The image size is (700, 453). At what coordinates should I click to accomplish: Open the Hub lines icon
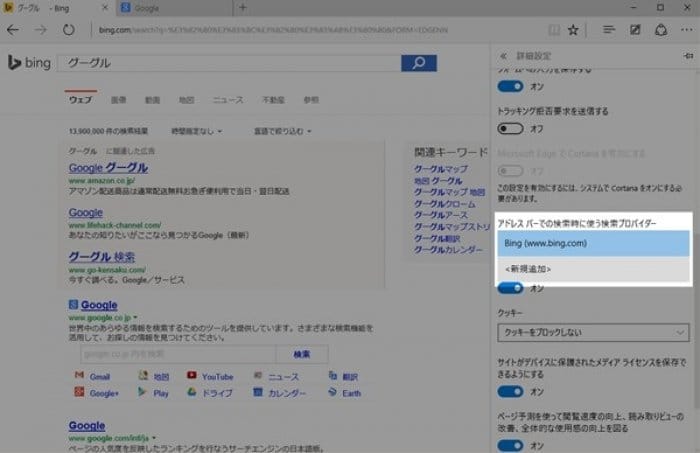click(608, 30)
